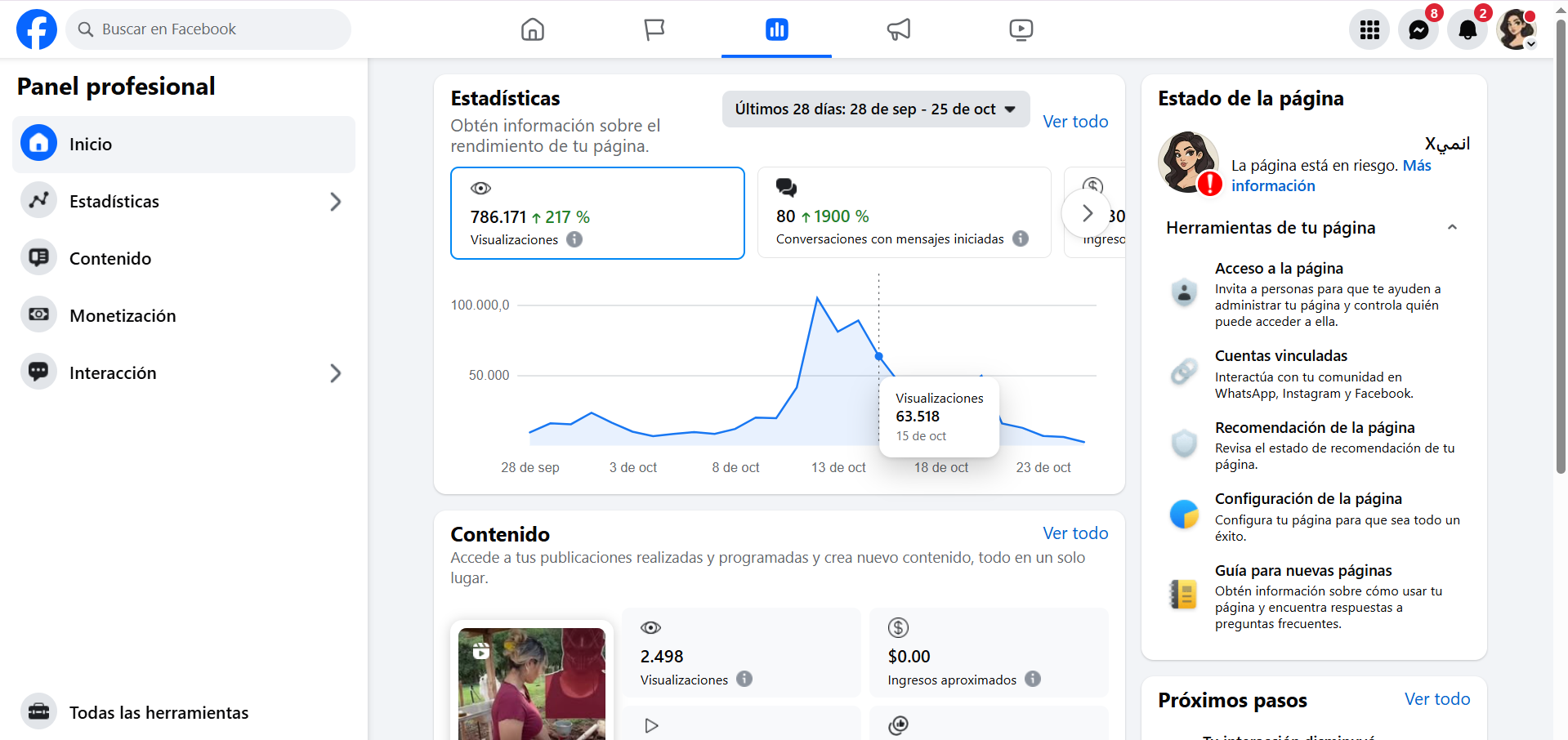Open the apps grid menu icon
Image resolution: width=1568 pixels, height=740 pixels.
pos(1369,30)
